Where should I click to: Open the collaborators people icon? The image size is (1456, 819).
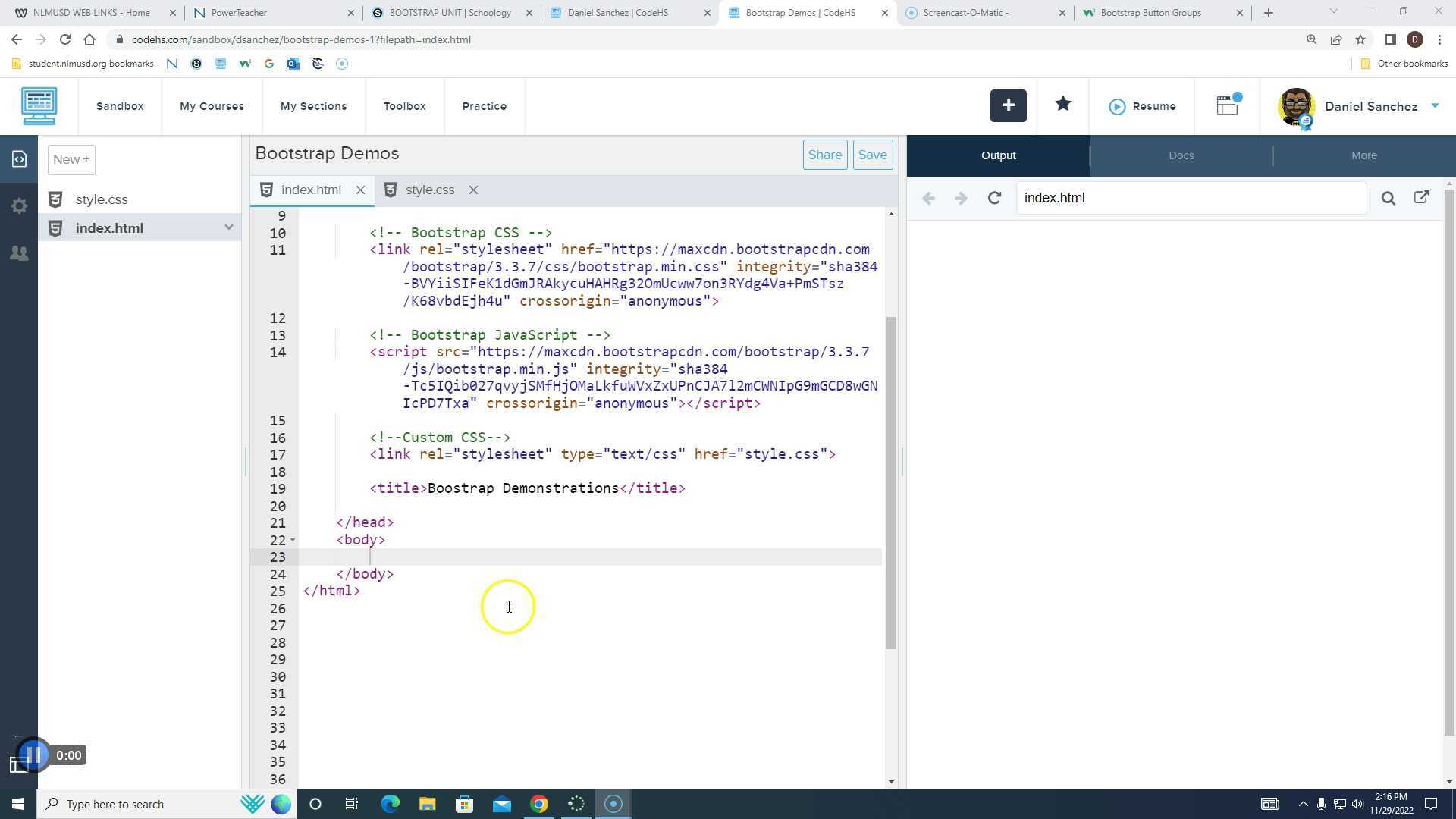pos(19,253)
